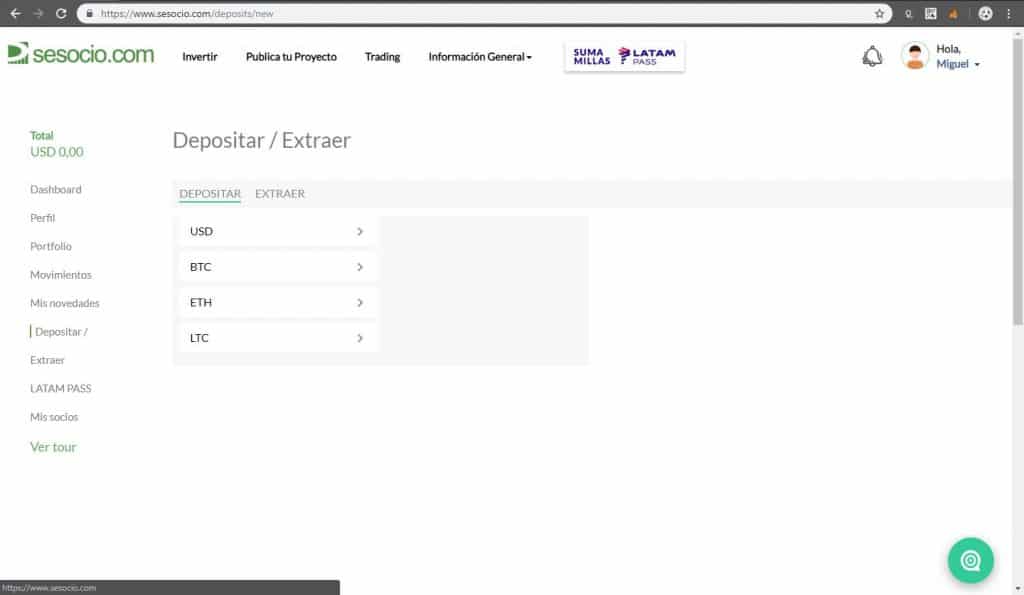Click the Chrome profile avatar icon
1024x595 pixels.
(x=985, y=14)
